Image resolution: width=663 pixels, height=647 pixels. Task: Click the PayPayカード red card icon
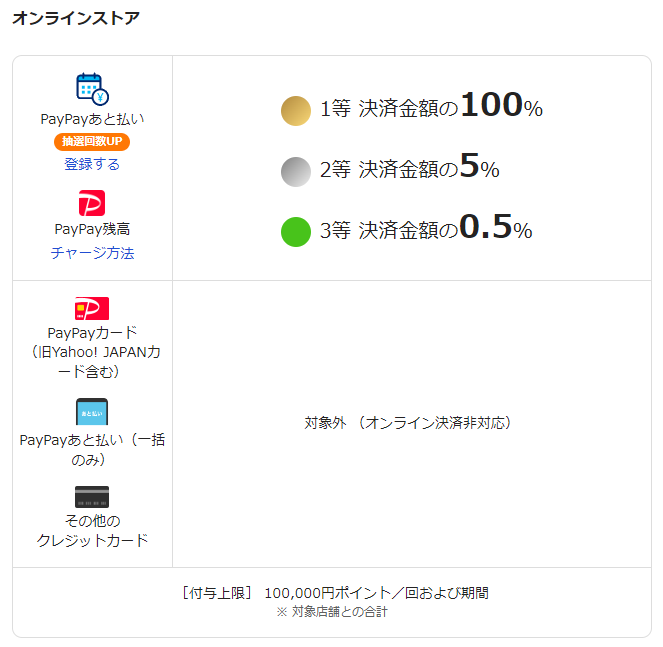[x=92, y=308]
